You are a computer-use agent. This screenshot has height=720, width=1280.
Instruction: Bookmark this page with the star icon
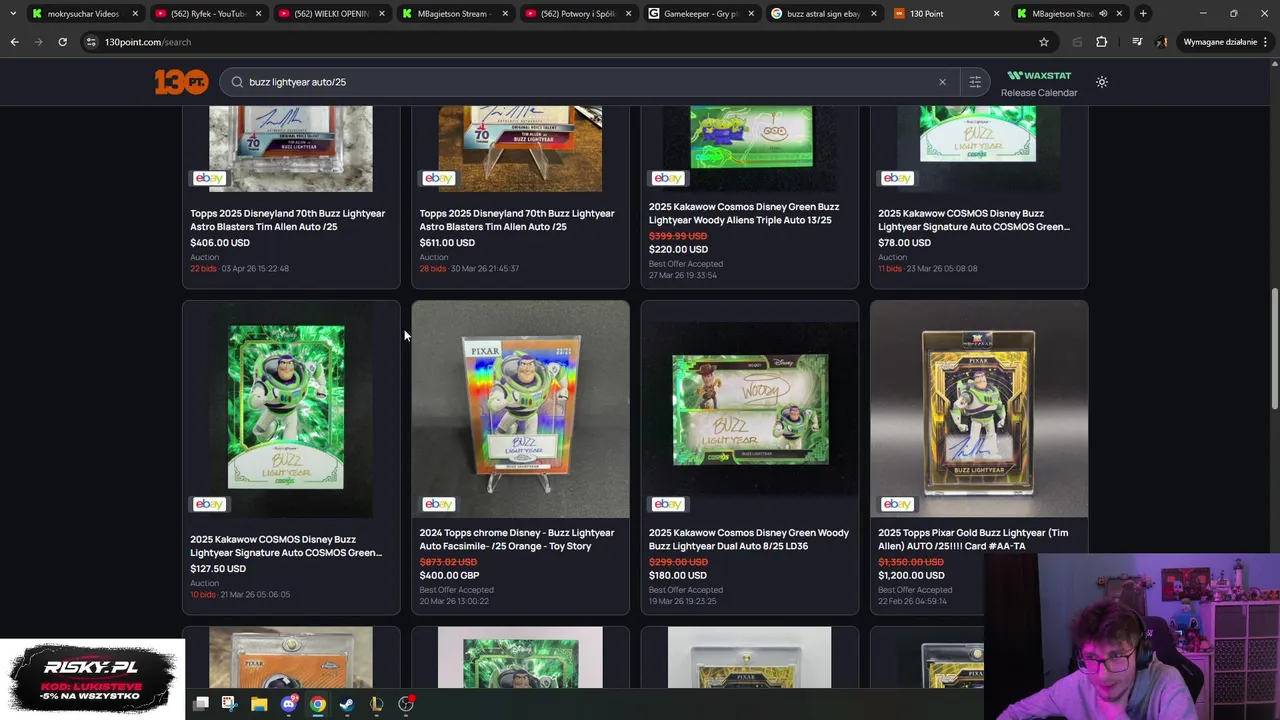tap(1043, 42)
